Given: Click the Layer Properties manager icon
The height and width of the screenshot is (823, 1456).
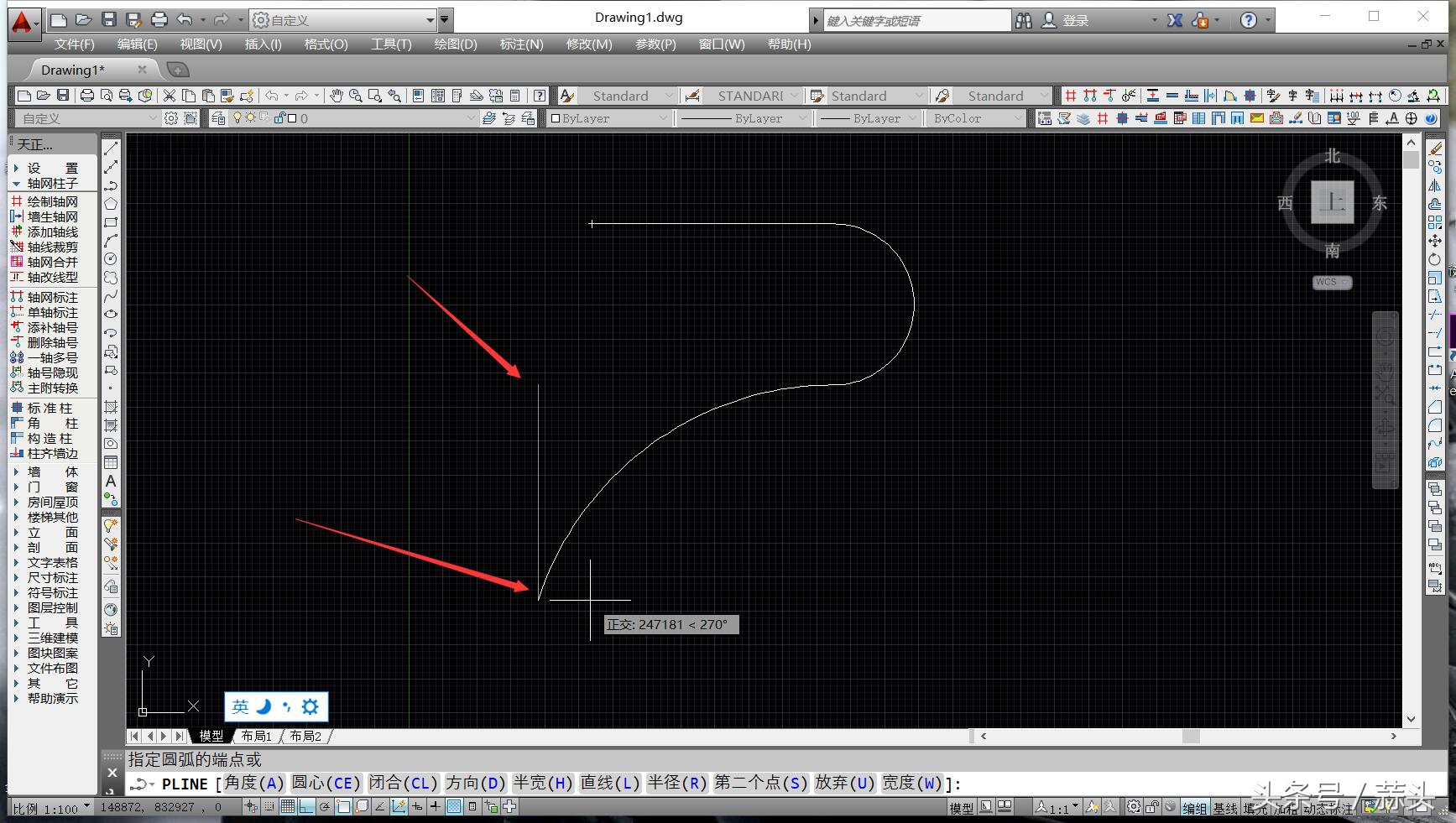Looking at the screenshot, I should click(x=217, y=118).
